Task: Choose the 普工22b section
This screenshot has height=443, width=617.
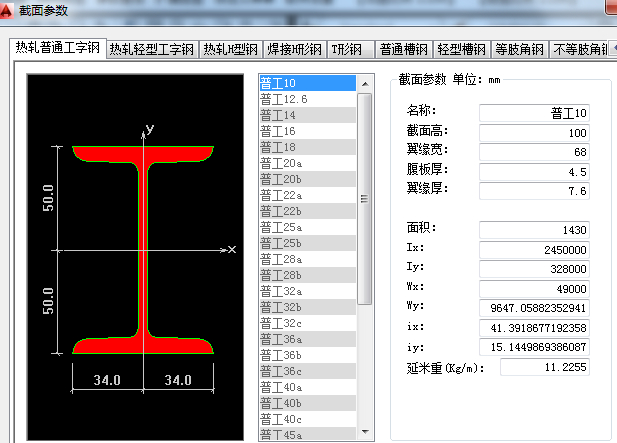Action: click(308, 211)
